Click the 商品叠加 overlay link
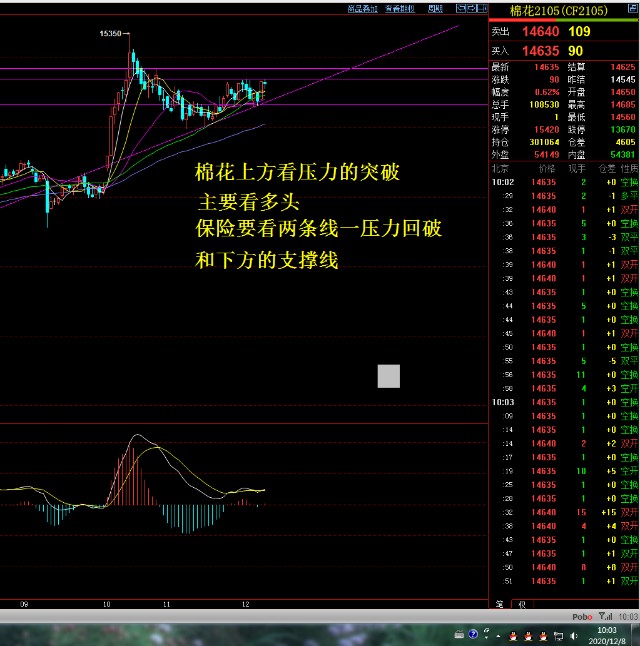The image size is (640, 646). coord(362,8)
